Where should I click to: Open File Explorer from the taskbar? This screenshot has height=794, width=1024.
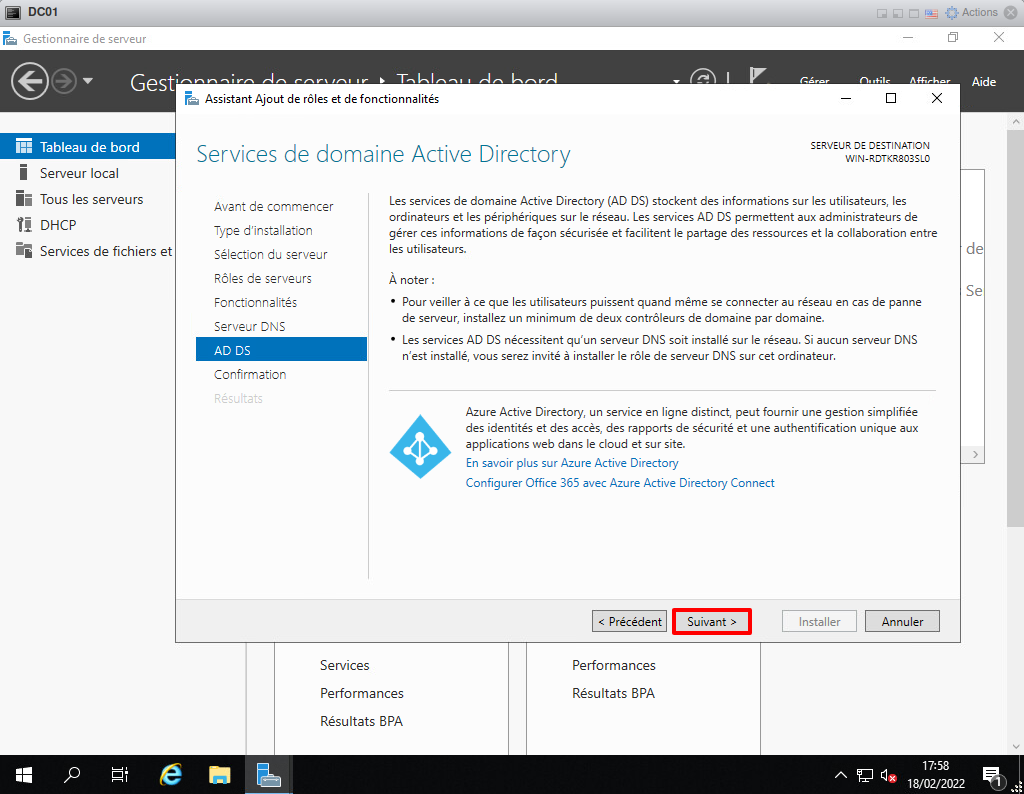(x=220, y=775)
